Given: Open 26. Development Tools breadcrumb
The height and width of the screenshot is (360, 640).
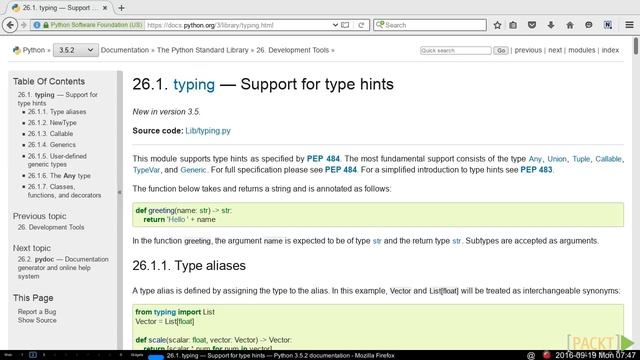Looking at the screenshot, I should pyautogui.click(x=293, y=50).
